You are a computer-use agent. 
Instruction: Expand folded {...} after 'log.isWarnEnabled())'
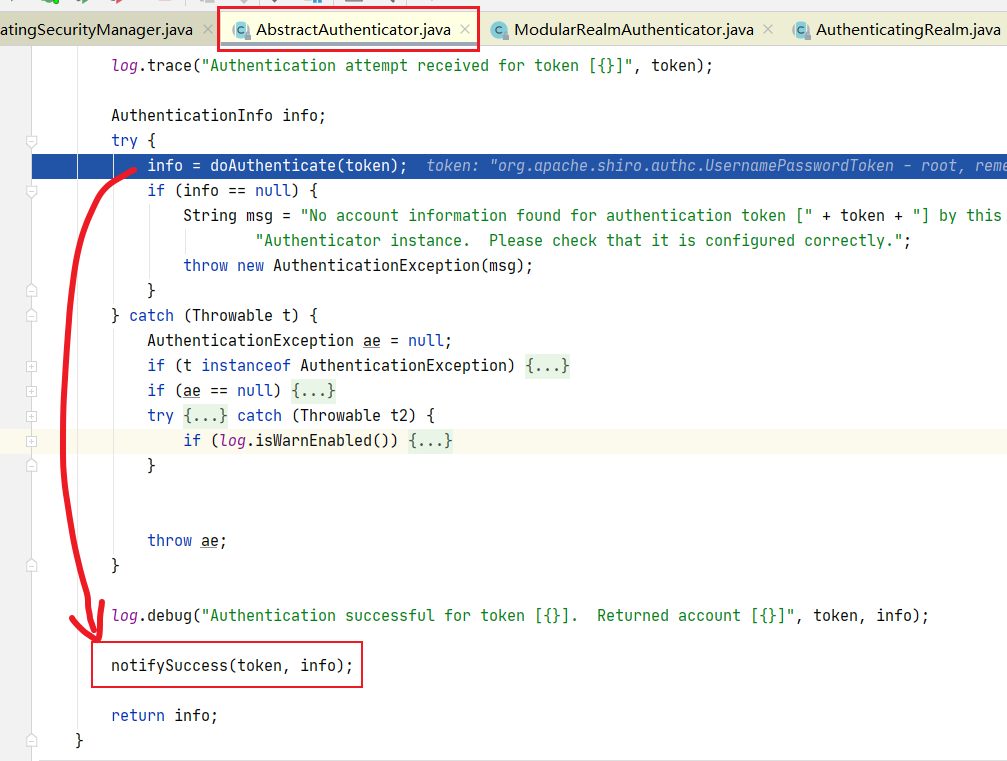(x=430, y=441)
